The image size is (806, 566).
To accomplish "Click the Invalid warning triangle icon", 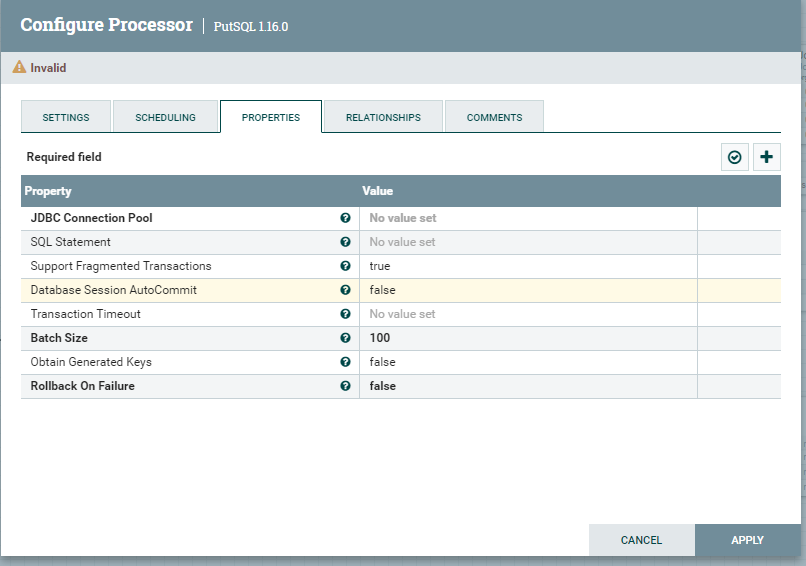I will tap(19, 68).
